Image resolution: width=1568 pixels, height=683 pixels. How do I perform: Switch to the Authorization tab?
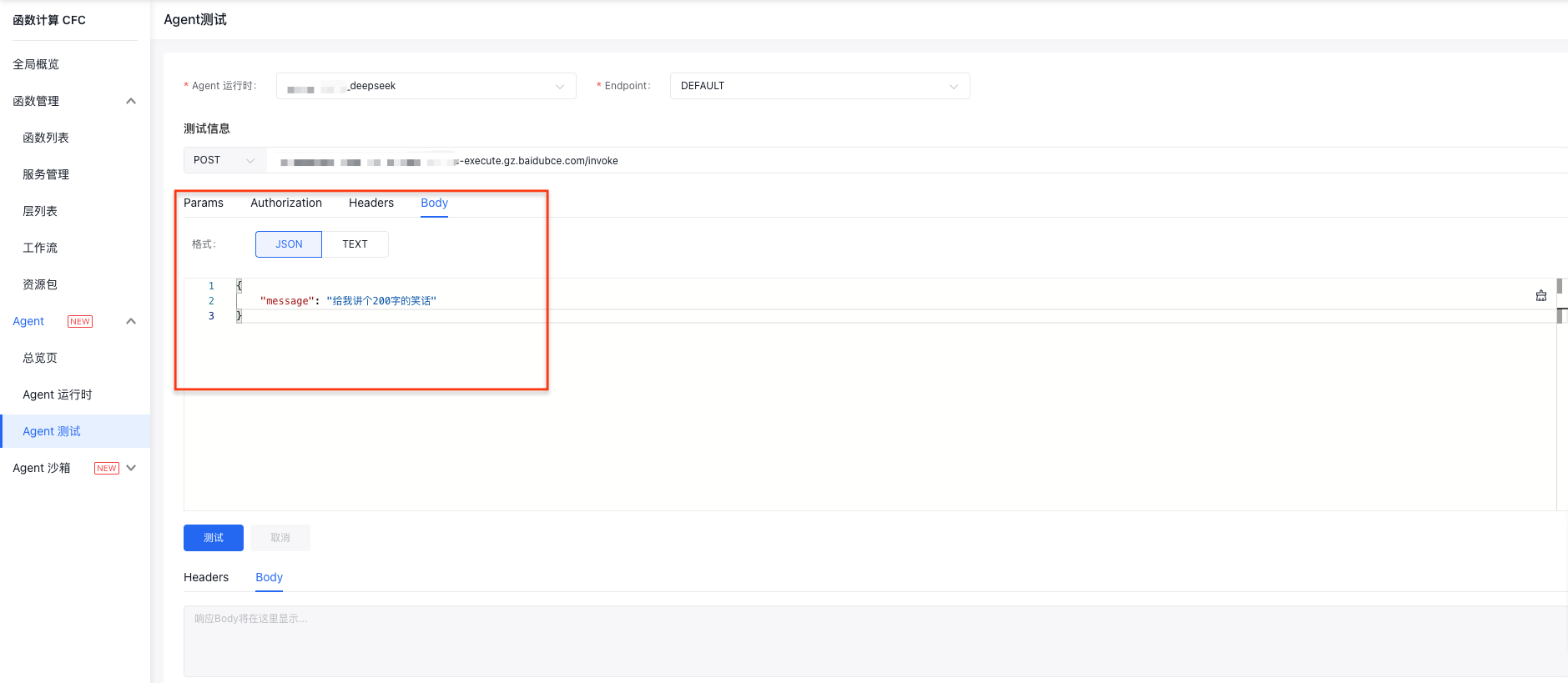[286, 203]
